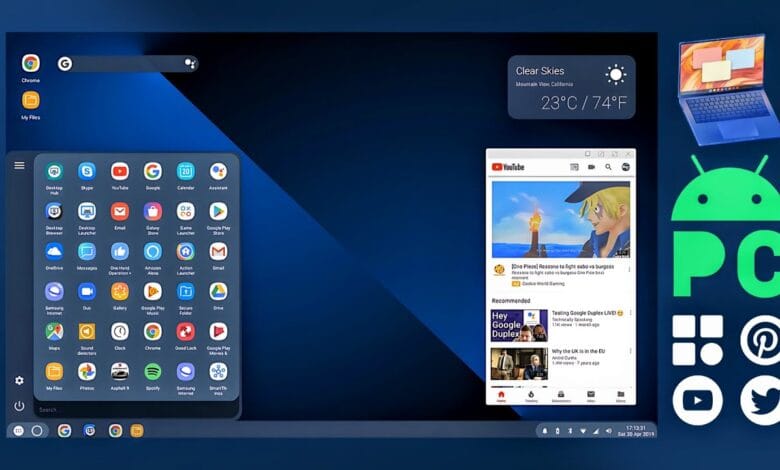Open My Files pinned on the taskbar
The image size is (780, 470).
137,431
